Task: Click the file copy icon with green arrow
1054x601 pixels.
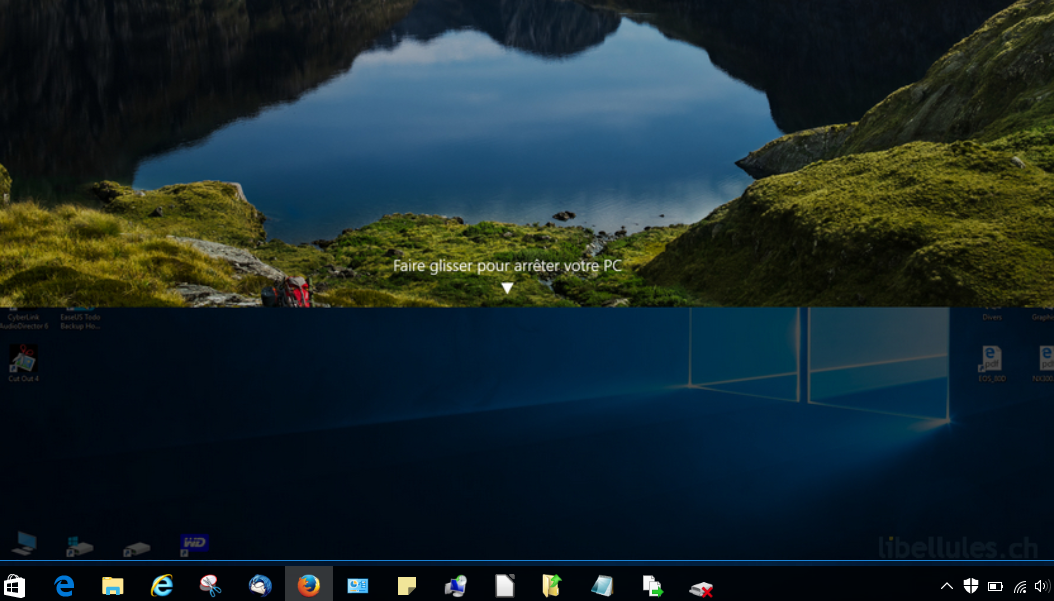Action: tap(652, 586)
